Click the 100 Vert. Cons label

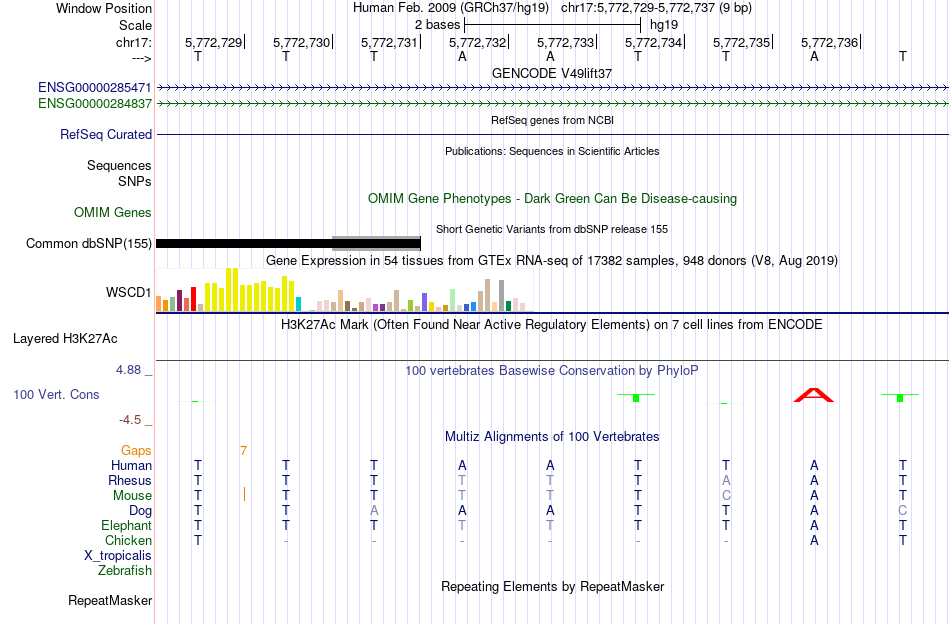pyautogui.click(x=56, y=394)
